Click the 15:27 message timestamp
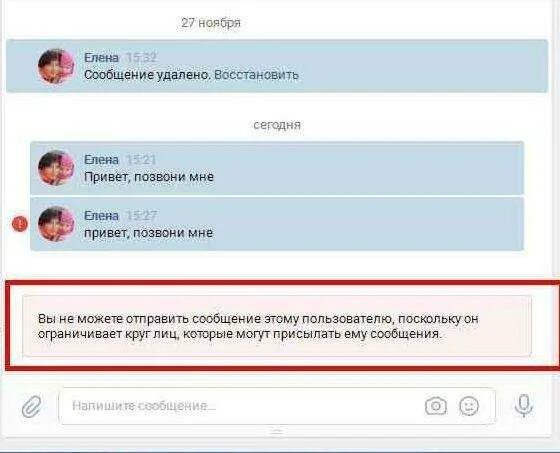The image size is (560, 453). (x=141, y=215)
